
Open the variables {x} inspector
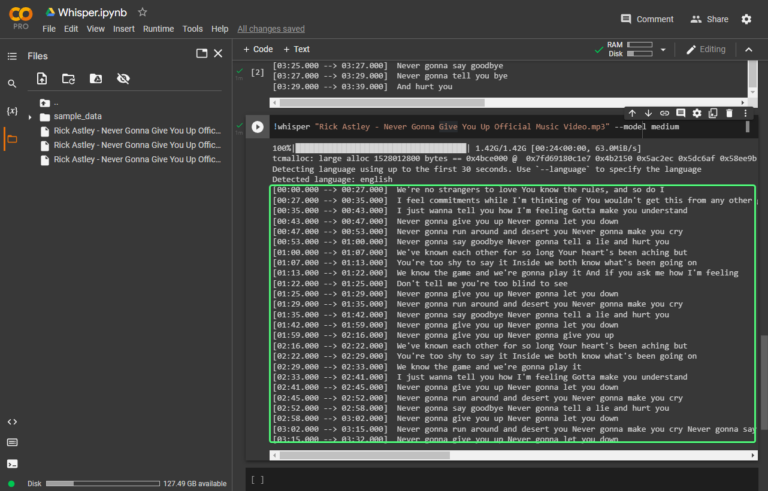[x=12, y=111]
